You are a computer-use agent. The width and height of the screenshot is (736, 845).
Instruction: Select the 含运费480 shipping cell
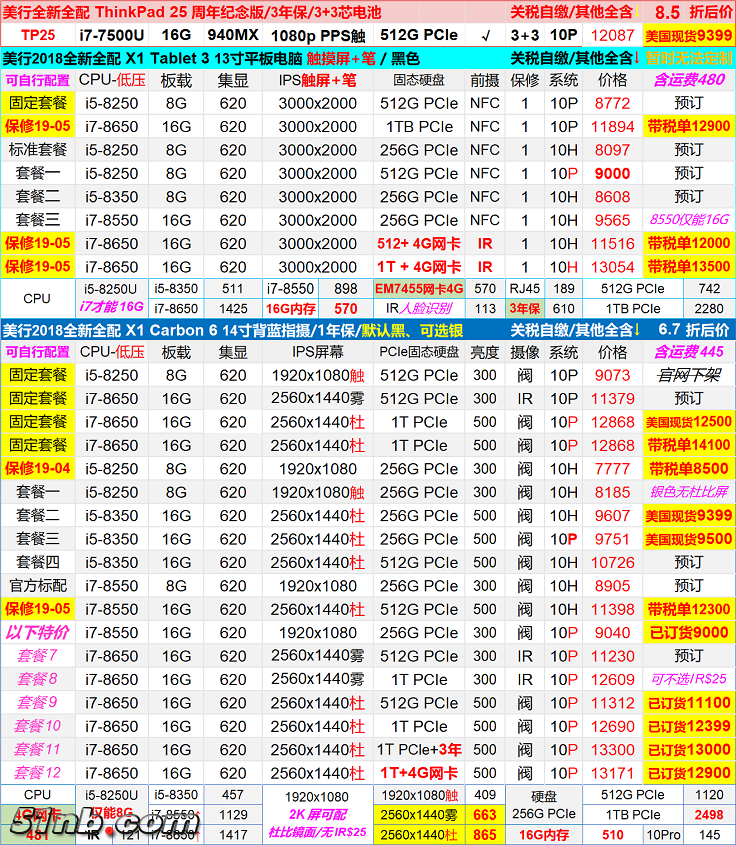(689, 80)
